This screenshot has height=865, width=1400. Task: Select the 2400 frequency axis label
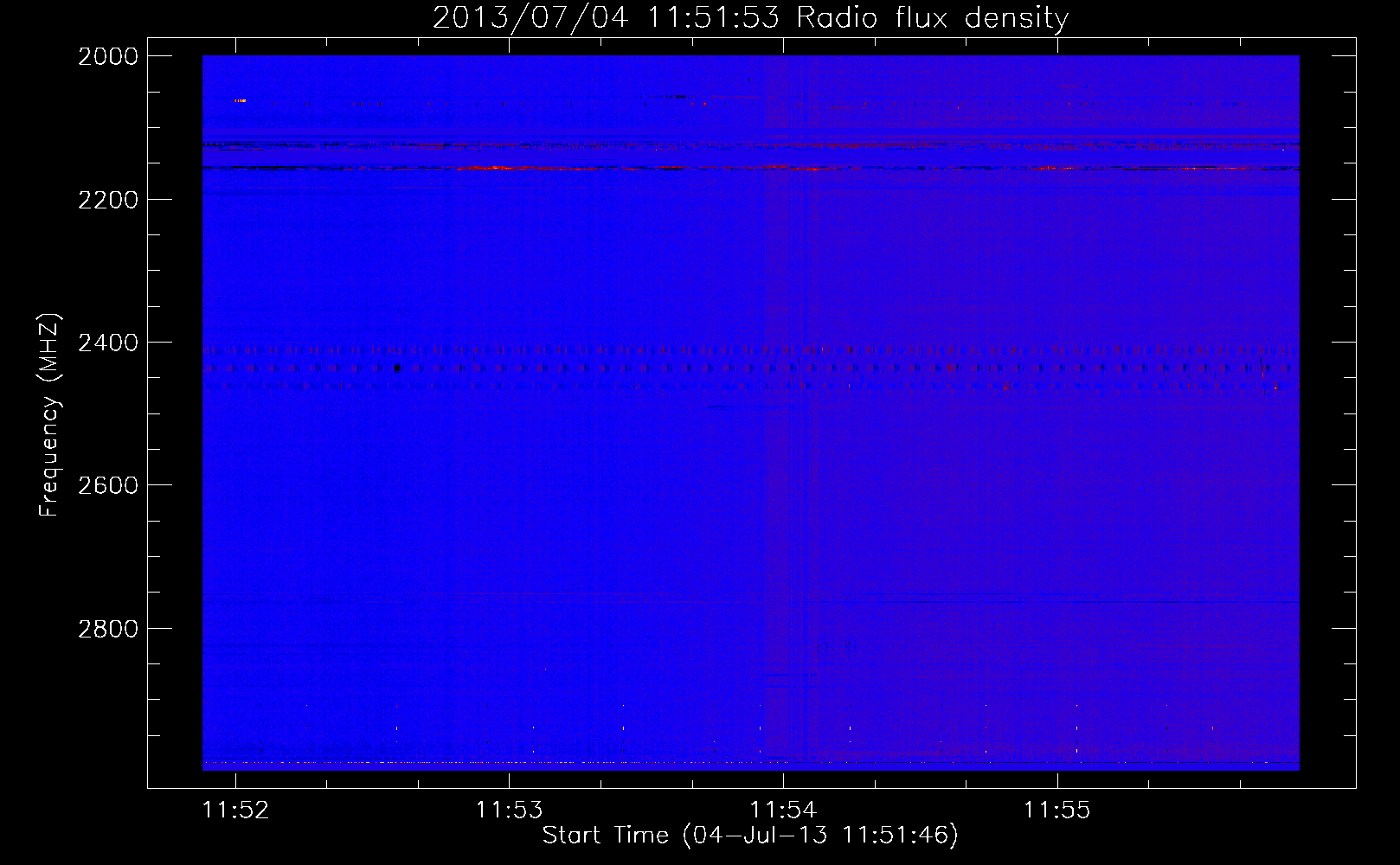click(x=108, y=343)
